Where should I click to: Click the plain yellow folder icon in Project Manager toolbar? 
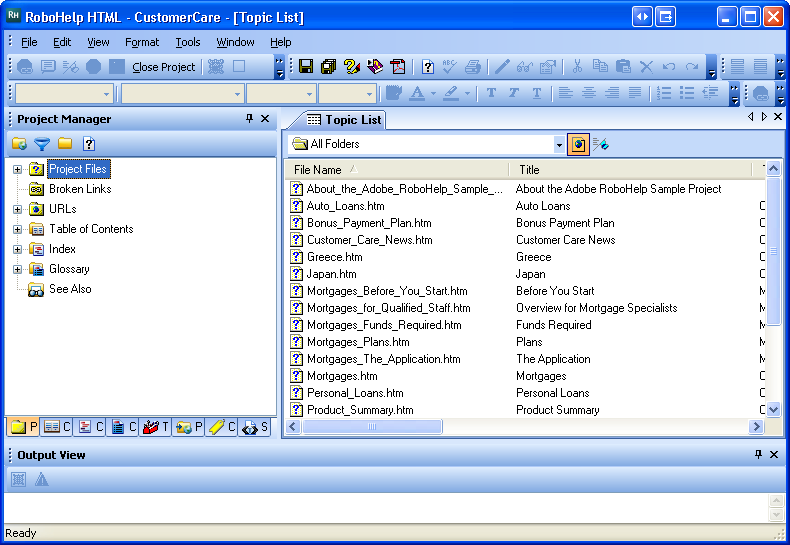[x=65, y=144]
